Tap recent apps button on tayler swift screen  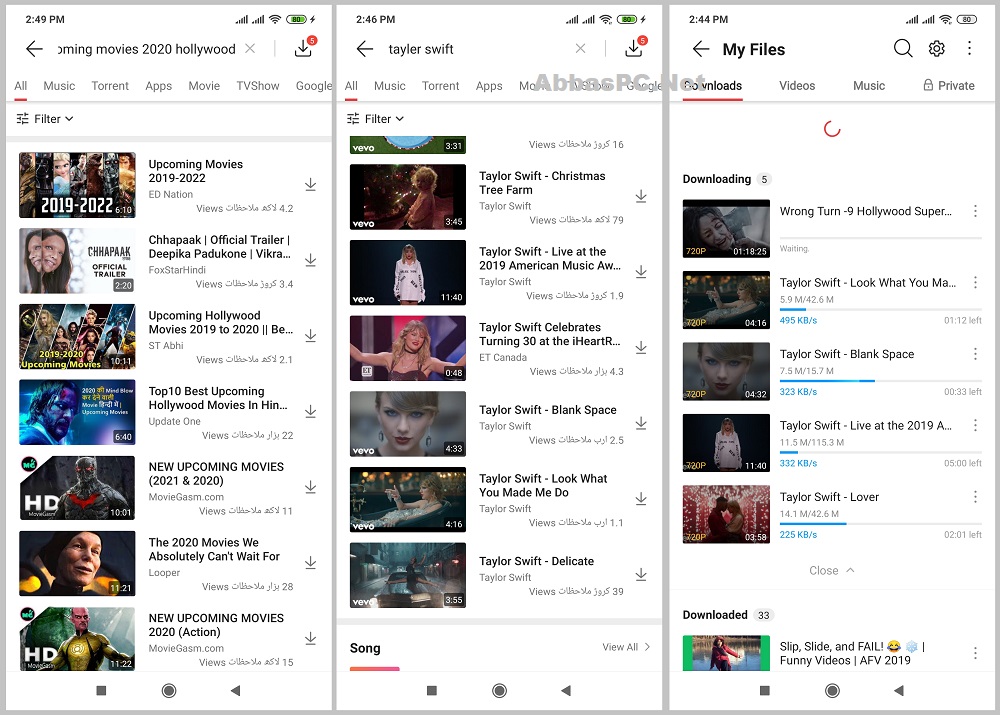[432, 690]
